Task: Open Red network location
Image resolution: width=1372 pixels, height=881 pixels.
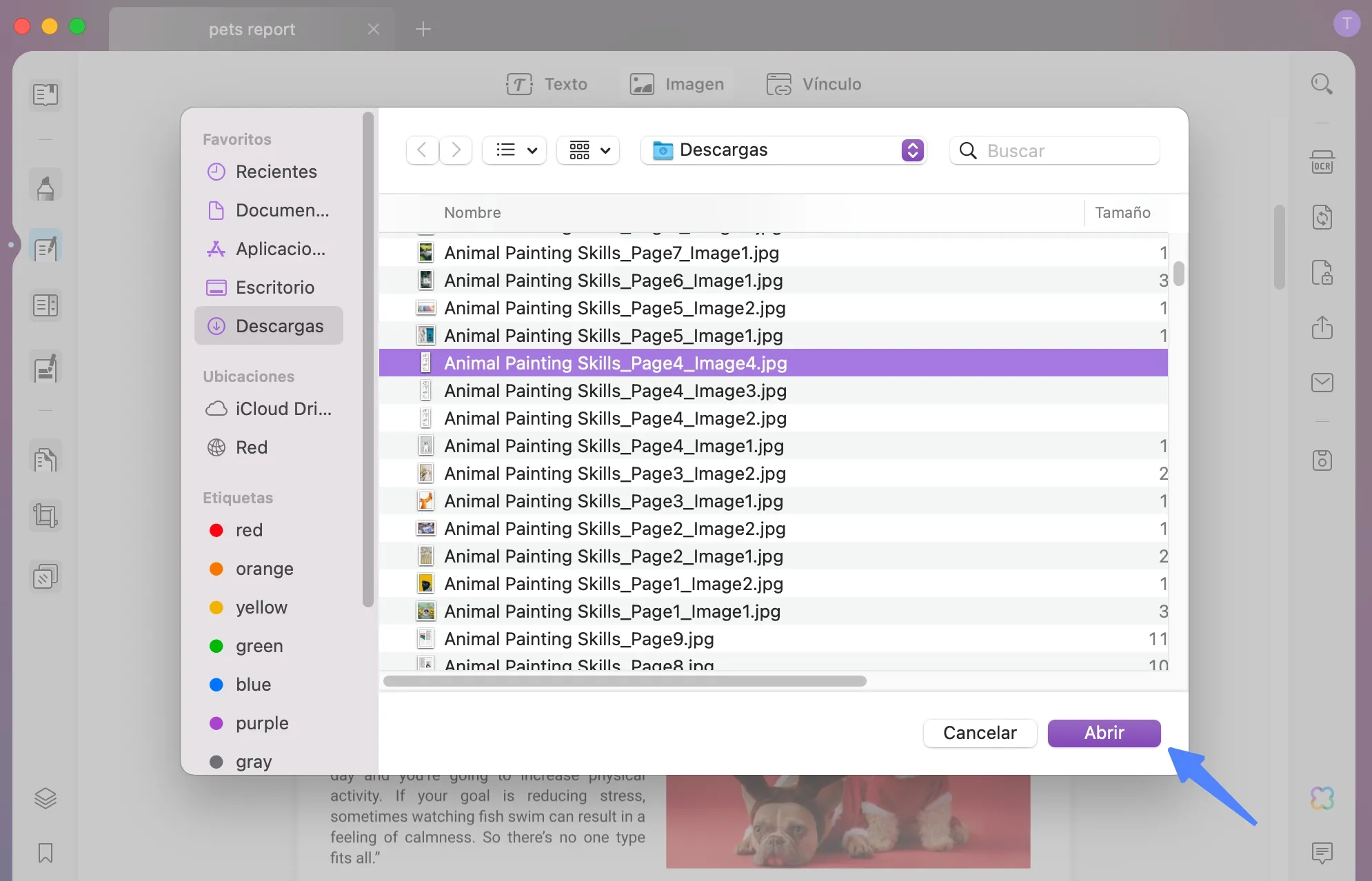Action: (269, 447)
